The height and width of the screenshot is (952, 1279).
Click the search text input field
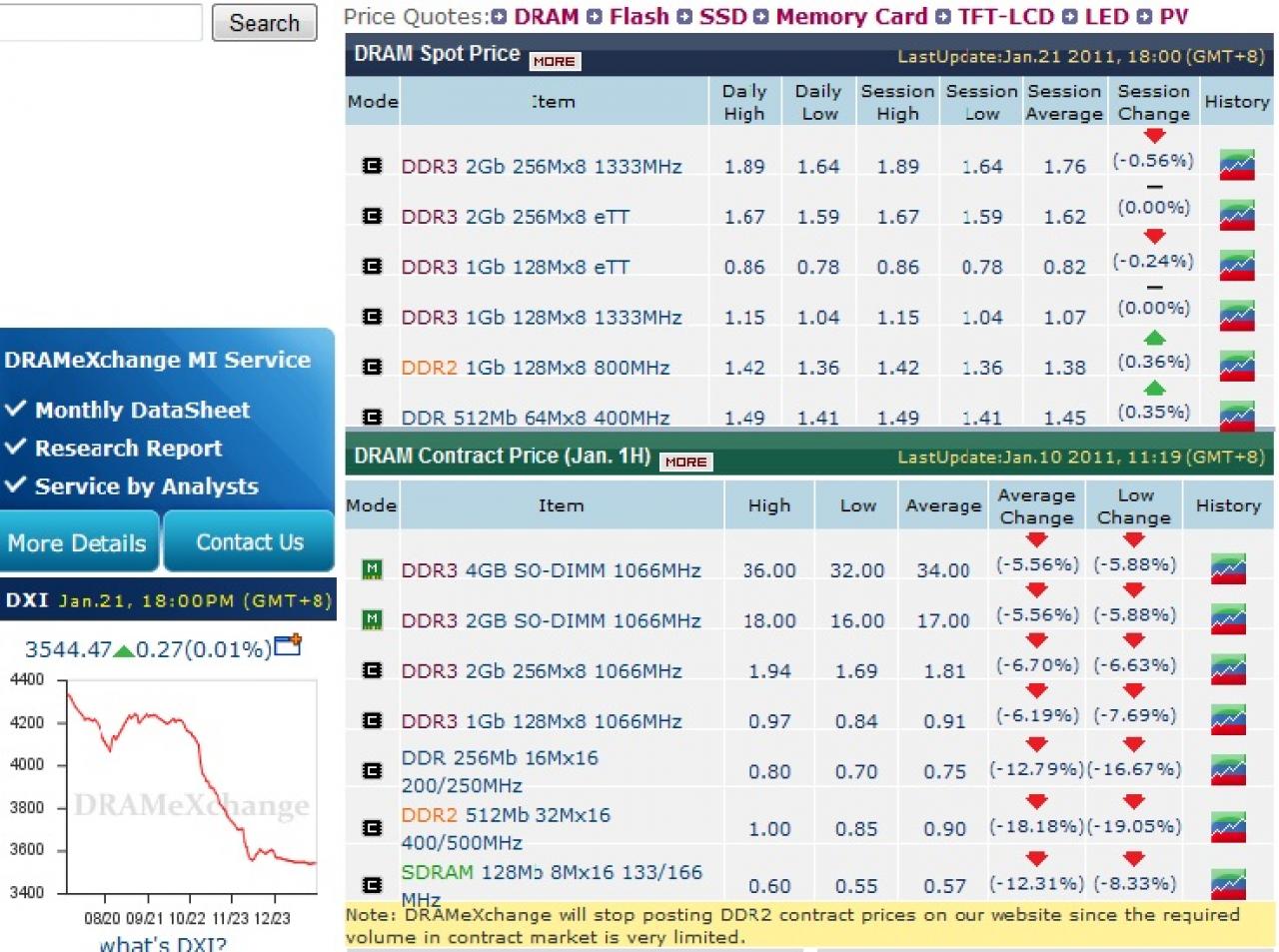(100, 22)
